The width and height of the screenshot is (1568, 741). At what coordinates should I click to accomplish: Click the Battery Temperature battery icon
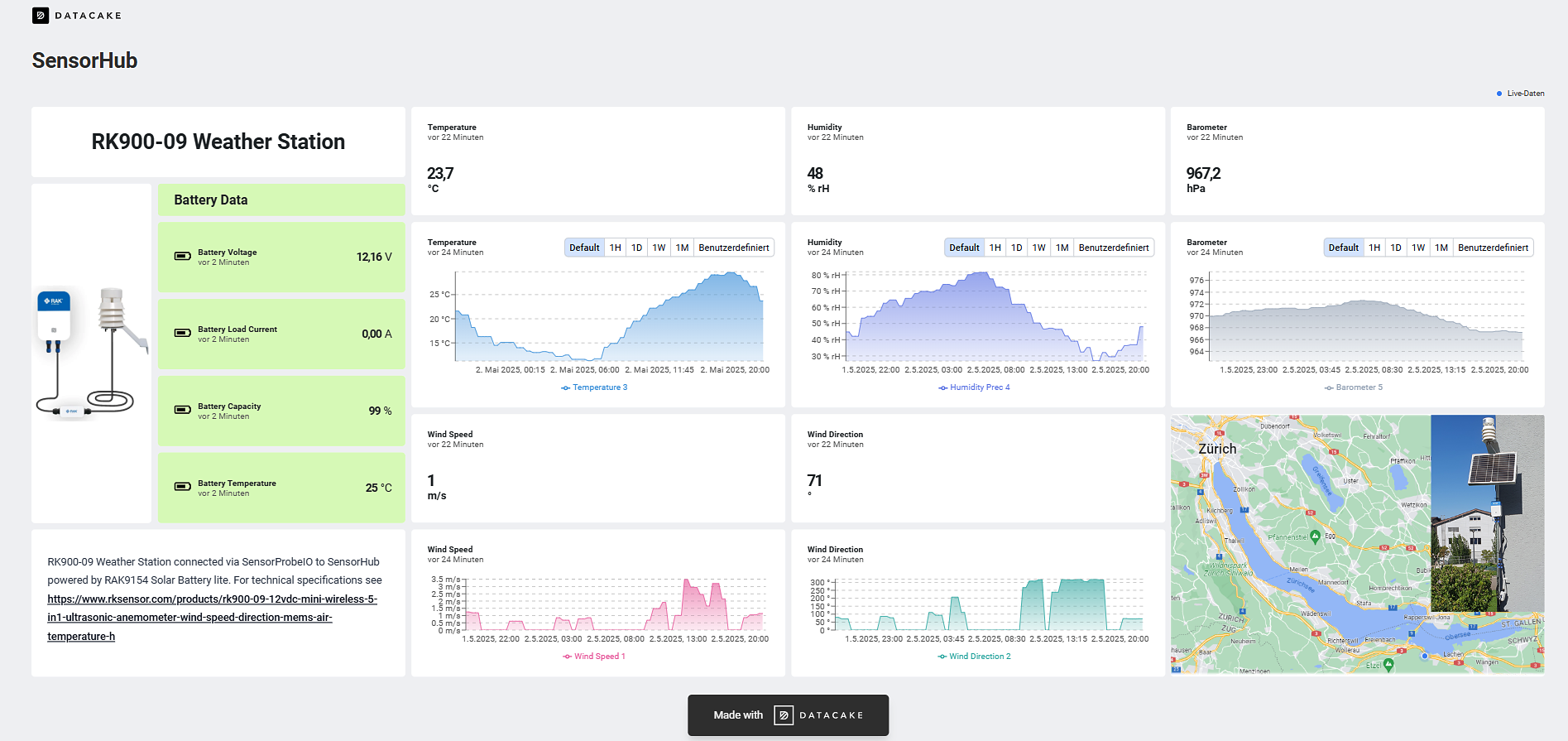tap(183, 488)
